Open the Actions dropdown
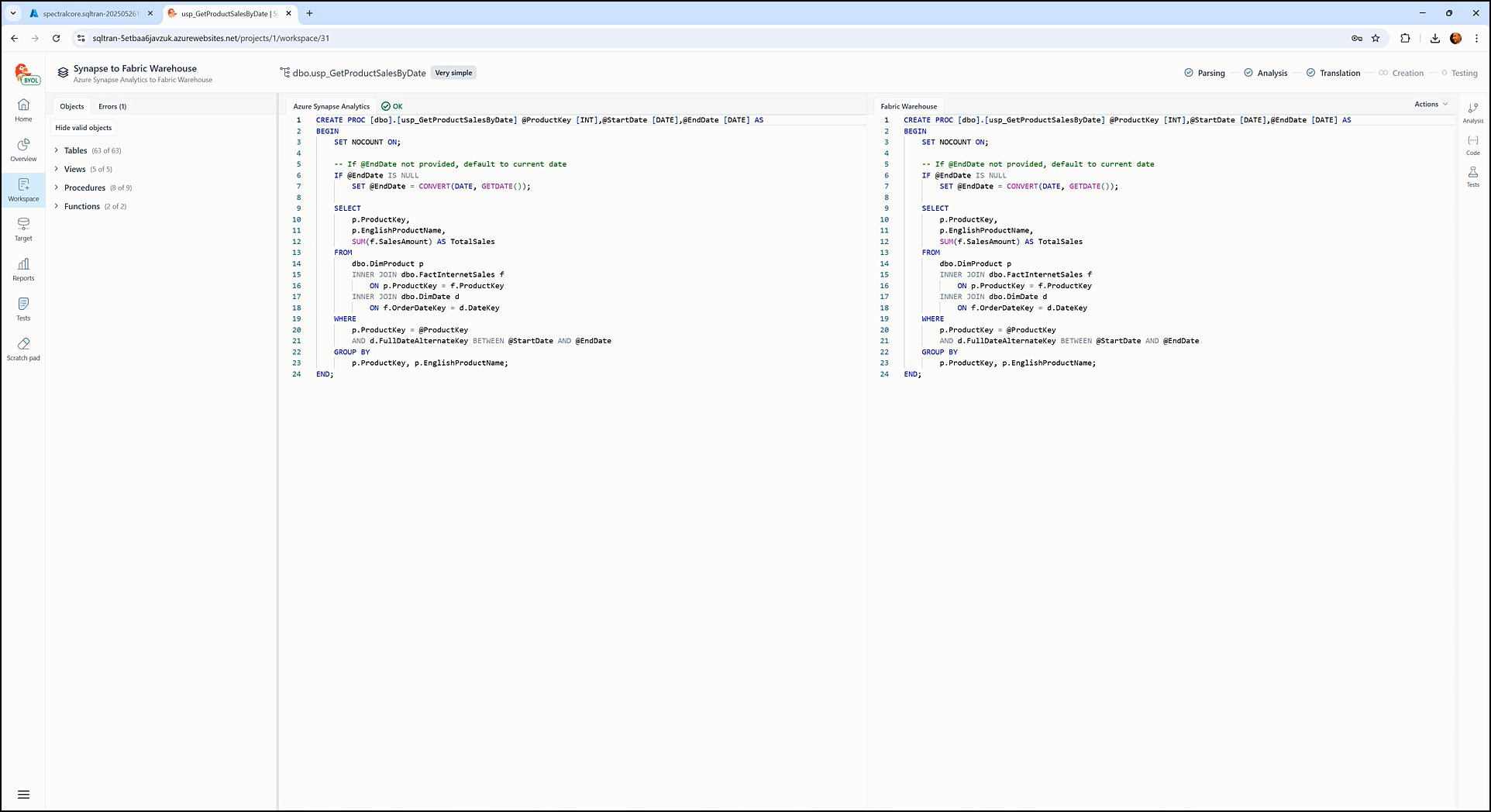The width and height of the screenshot is (1491, 812). [1430, 105]
